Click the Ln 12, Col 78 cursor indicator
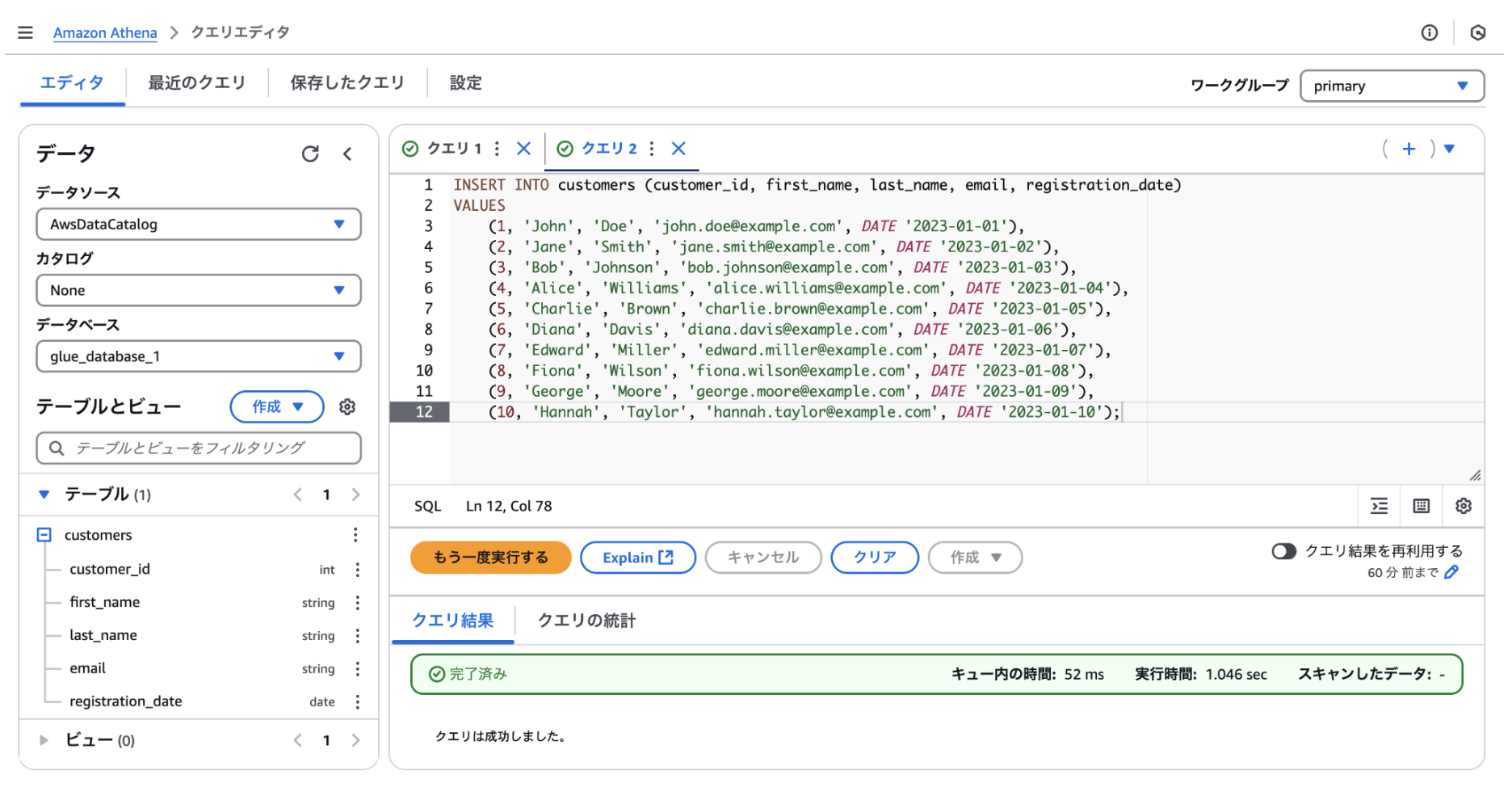1512x800 pixels. [x=509, y=506]
